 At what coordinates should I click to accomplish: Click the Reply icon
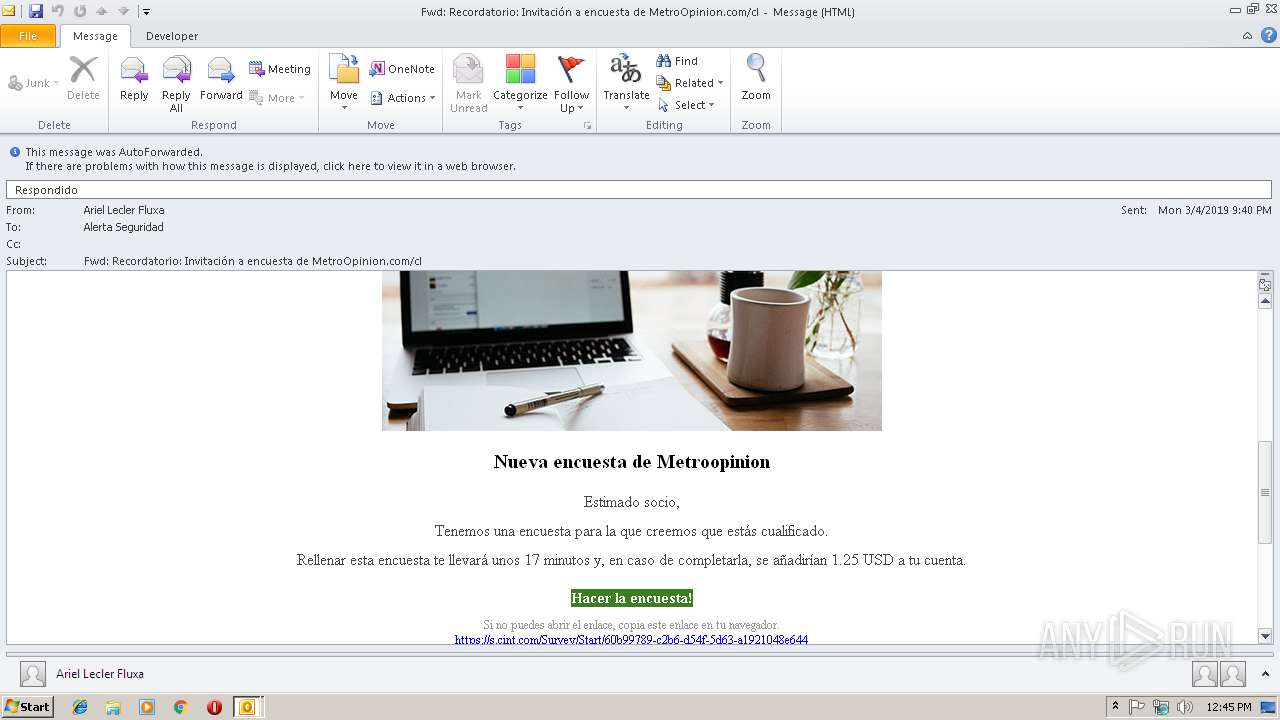134,79
